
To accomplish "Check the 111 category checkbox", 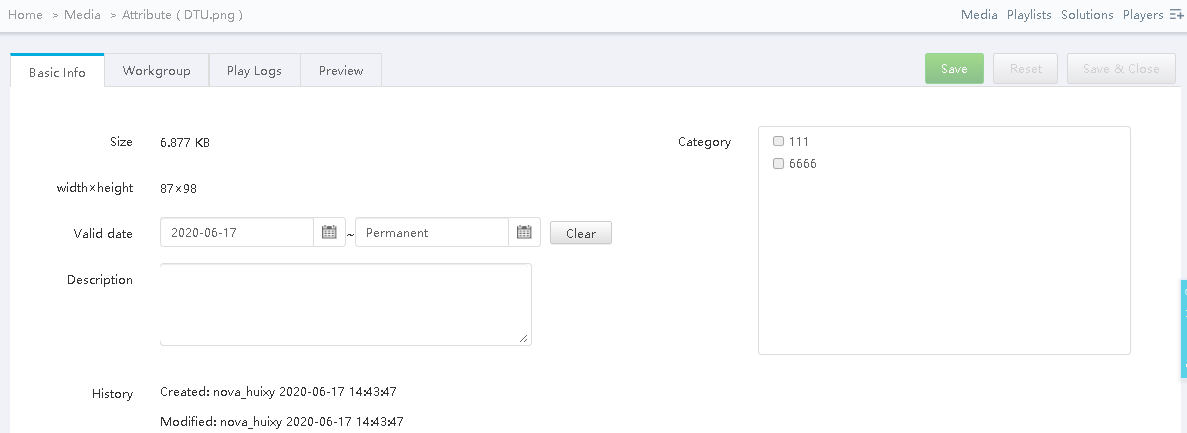I will click(x=778, y=141).
